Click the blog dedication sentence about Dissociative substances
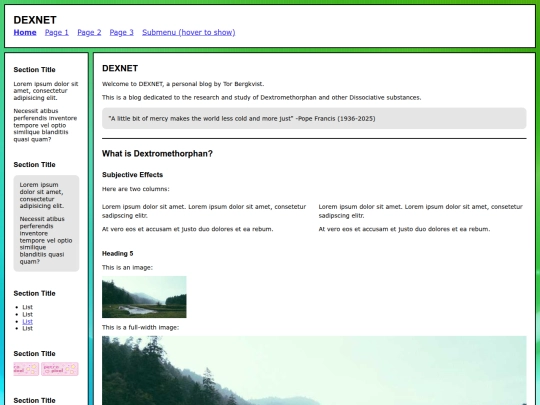 pos(261,97)
